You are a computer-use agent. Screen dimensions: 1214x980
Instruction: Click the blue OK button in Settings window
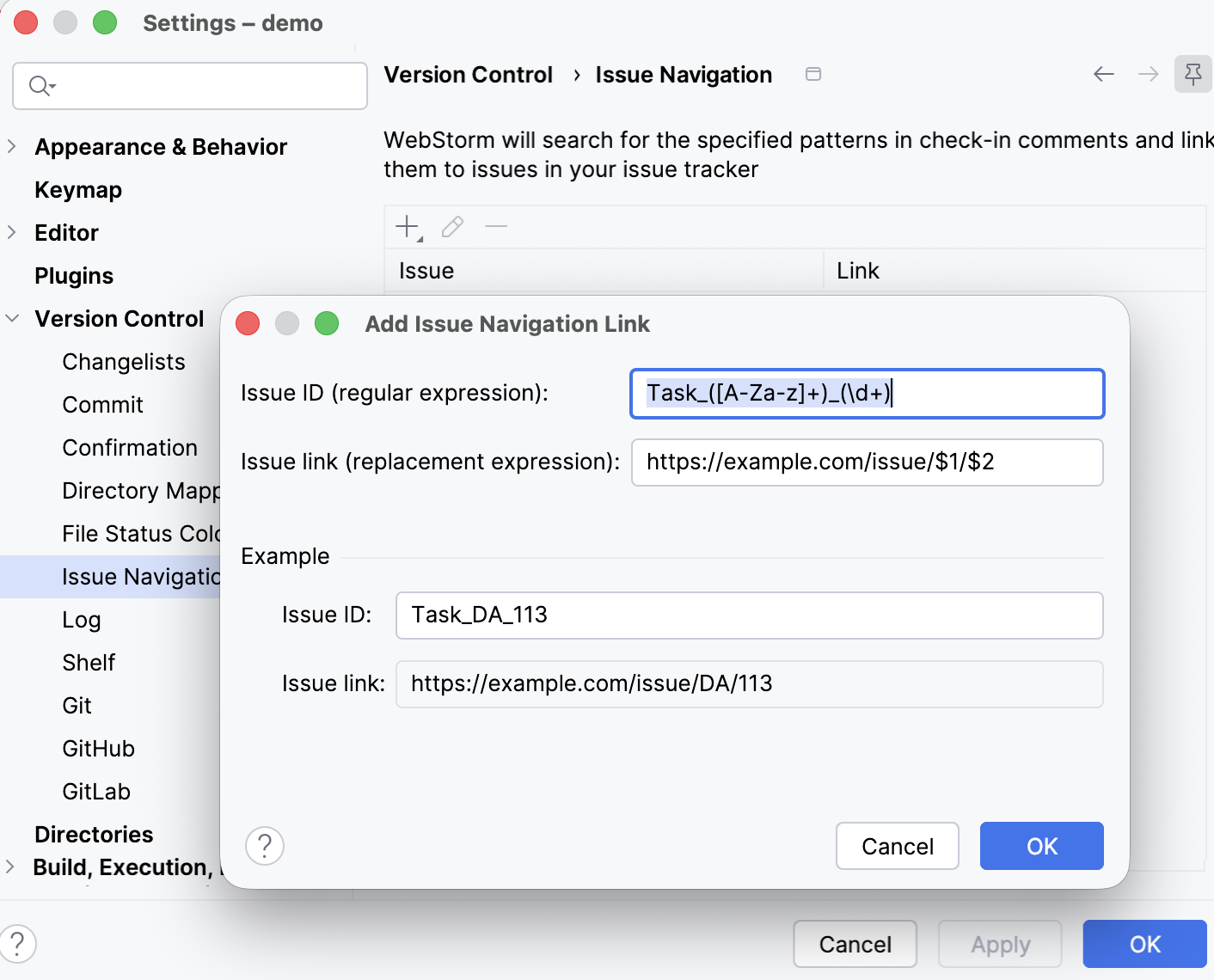(x=1145, y=944)
